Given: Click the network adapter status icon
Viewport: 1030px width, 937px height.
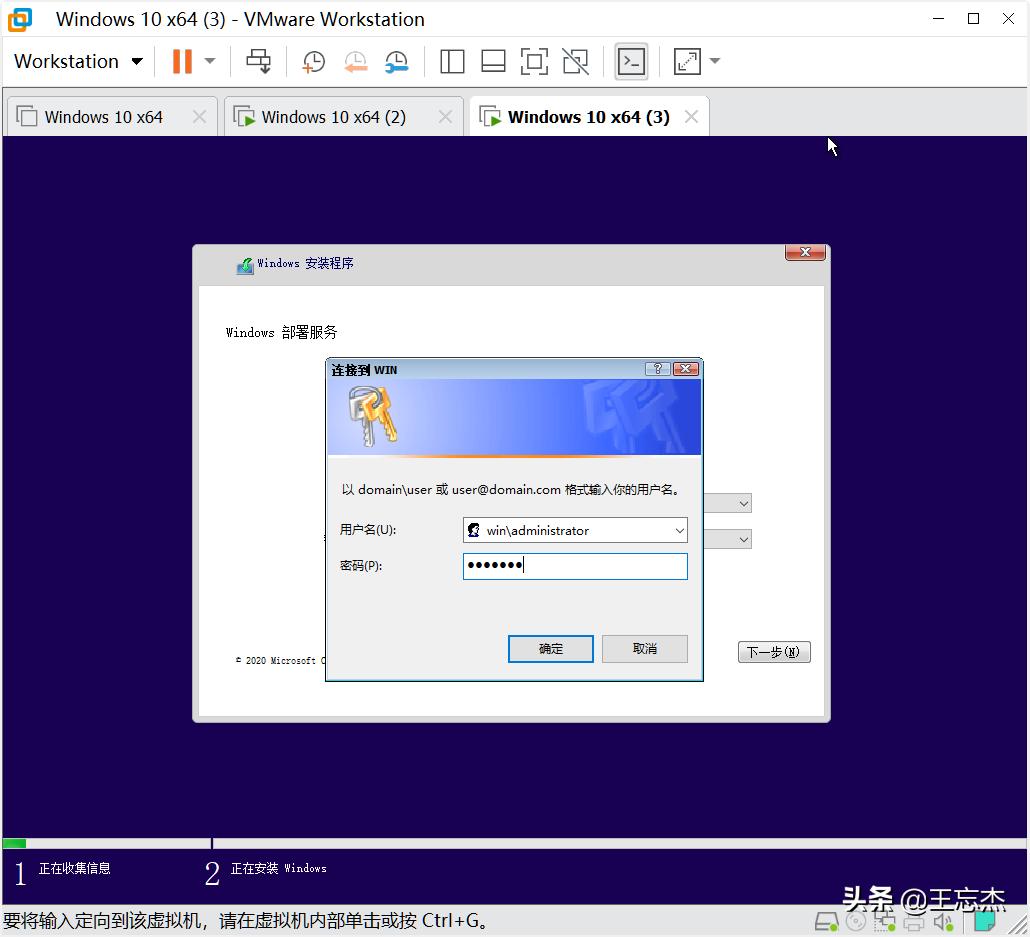Looking at the screenshot, I should point(884,921).
